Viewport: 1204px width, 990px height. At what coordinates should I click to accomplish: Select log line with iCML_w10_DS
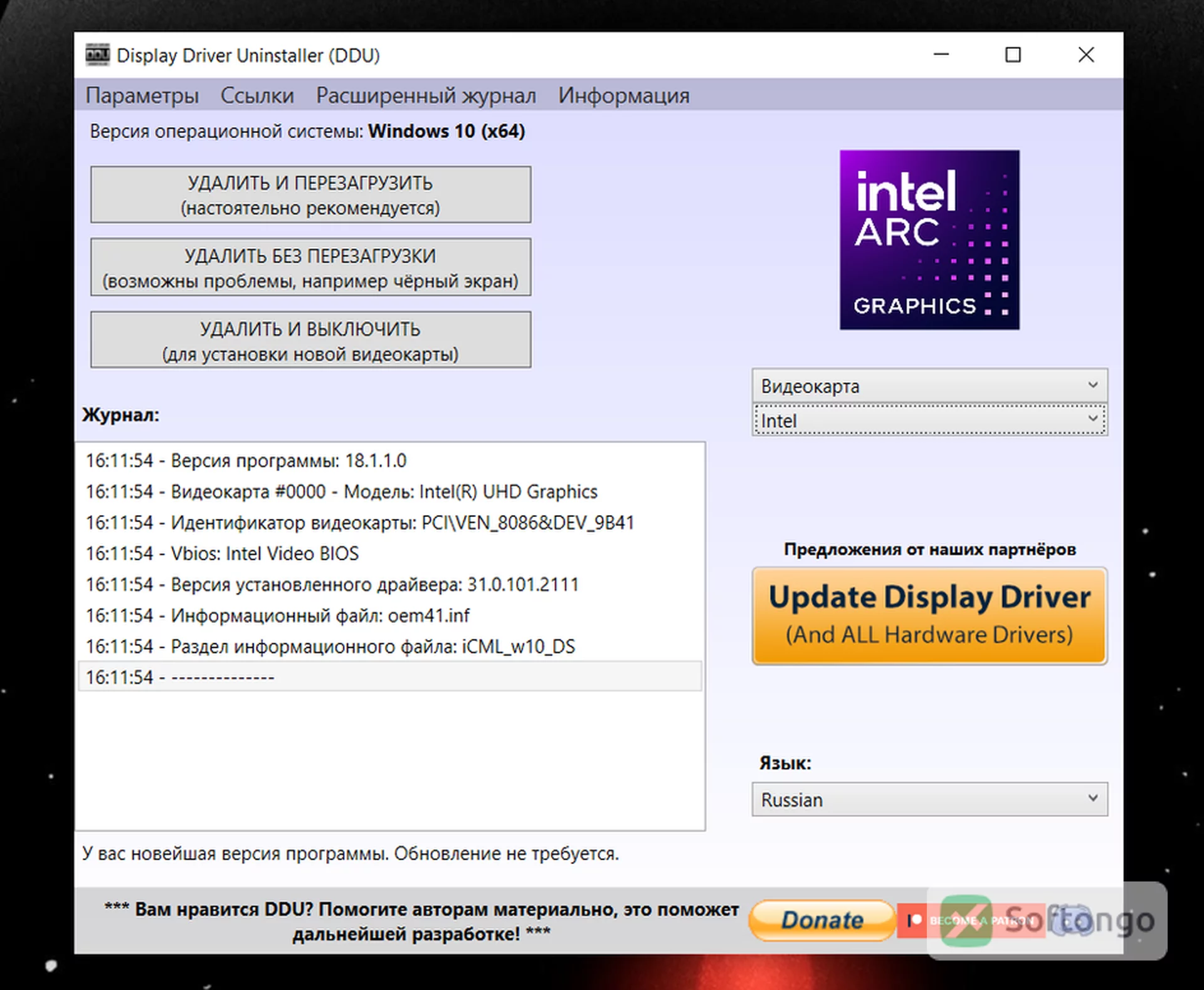click(x=389, y=646)
